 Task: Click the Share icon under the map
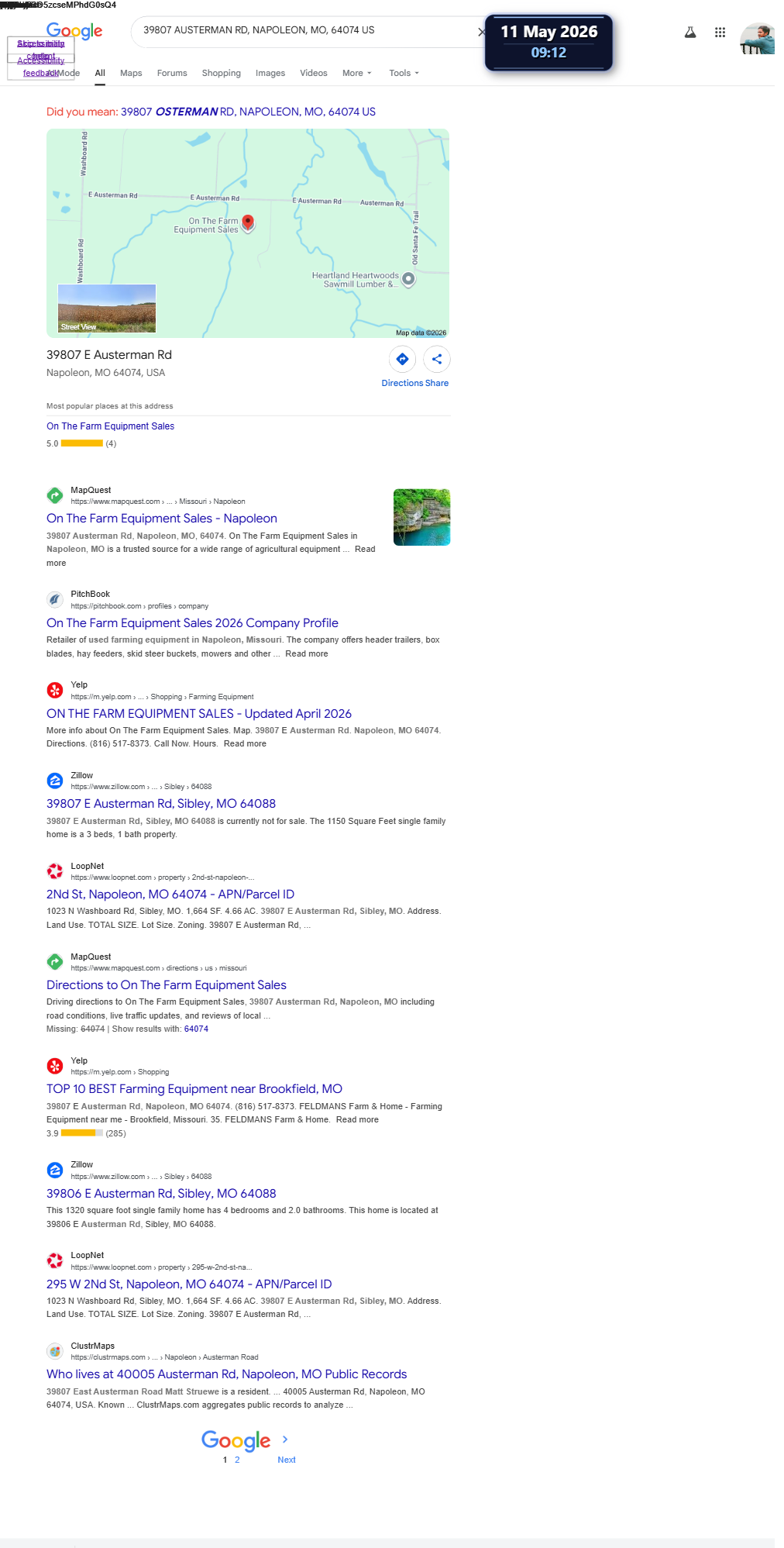click(x=437, y=359)
